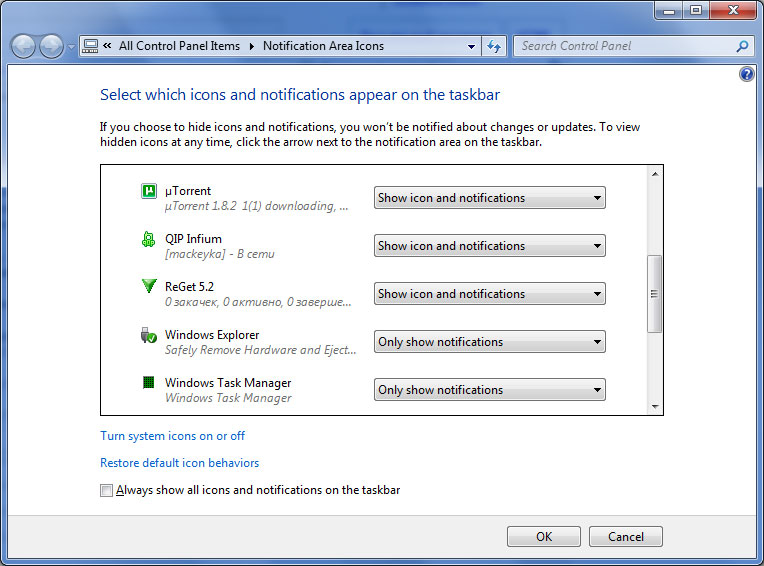Click the µTorrent 1.8.2 downloading status text
This screenshot has height=566, width=764.
point(256,206)
